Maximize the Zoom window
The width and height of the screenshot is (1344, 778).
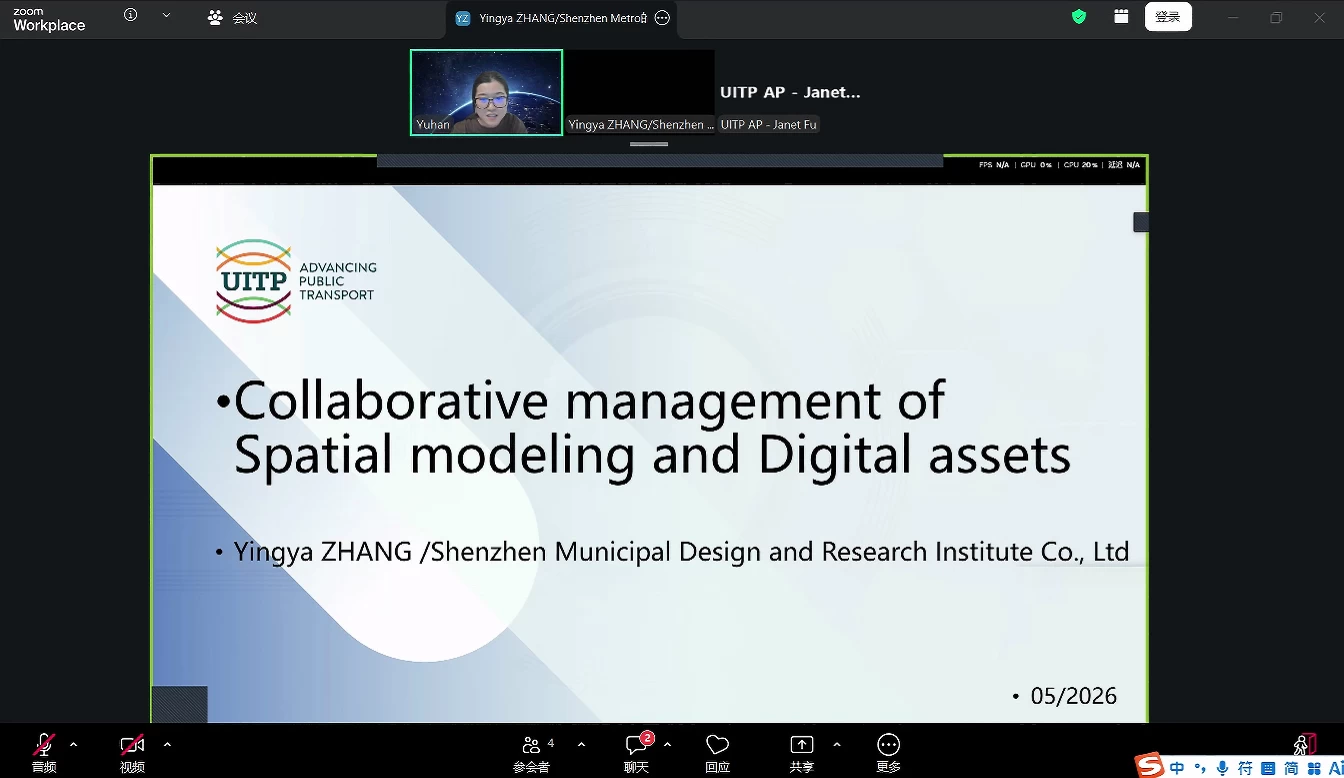tap(1276, 17)
